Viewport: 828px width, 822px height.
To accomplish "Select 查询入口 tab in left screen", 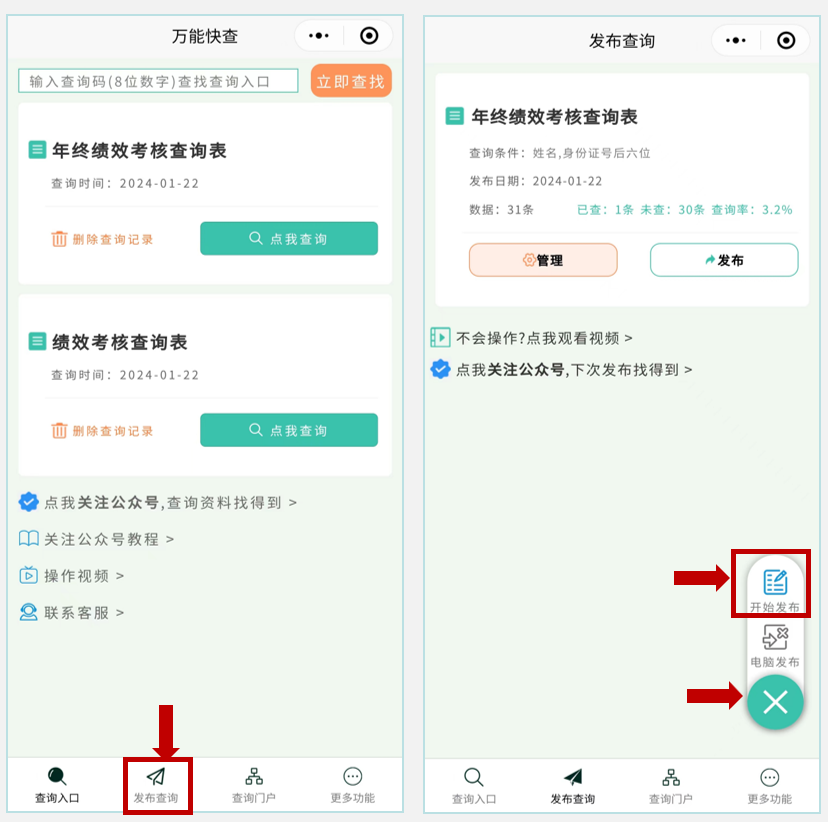I will (x=57, y=785).
